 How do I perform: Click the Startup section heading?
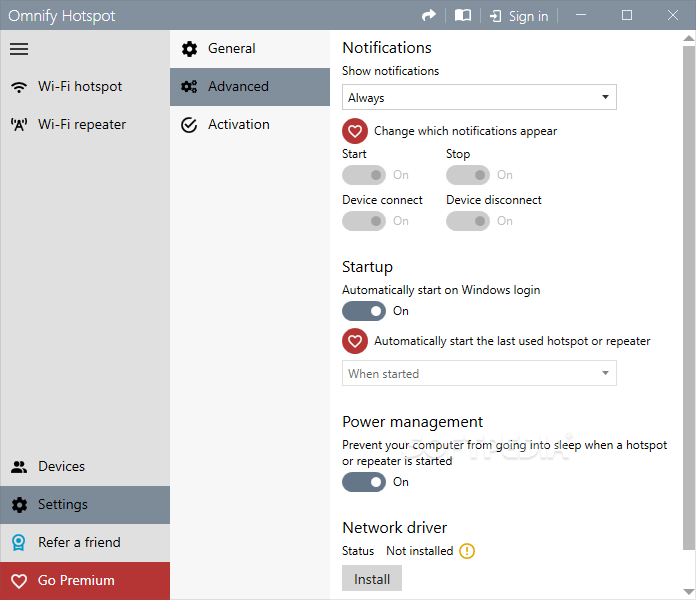click(367, 267)
